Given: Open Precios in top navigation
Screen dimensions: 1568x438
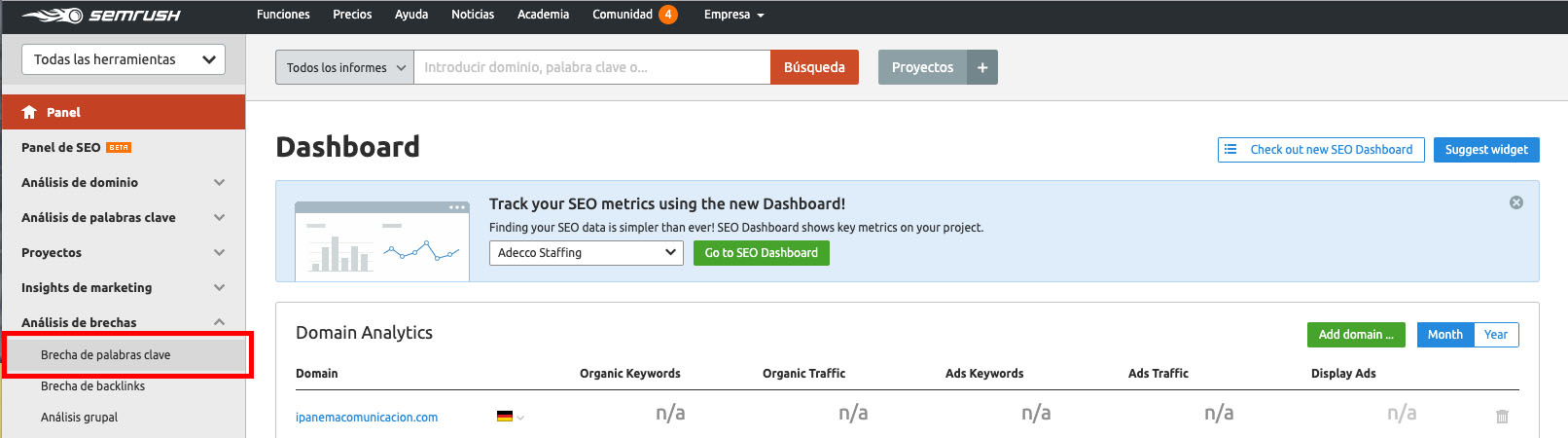Looking at the screenshot, I should [352, 15].
